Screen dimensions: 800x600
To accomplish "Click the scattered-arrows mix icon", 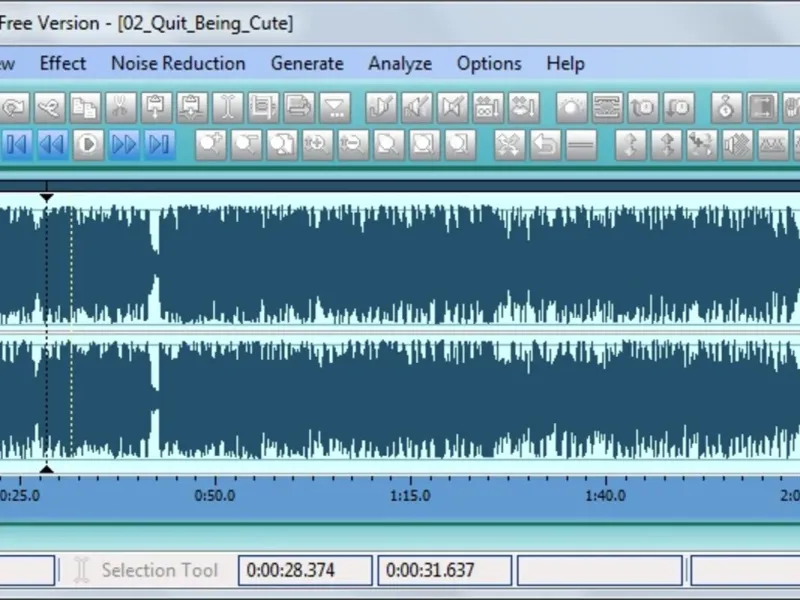I will [702, 145].
